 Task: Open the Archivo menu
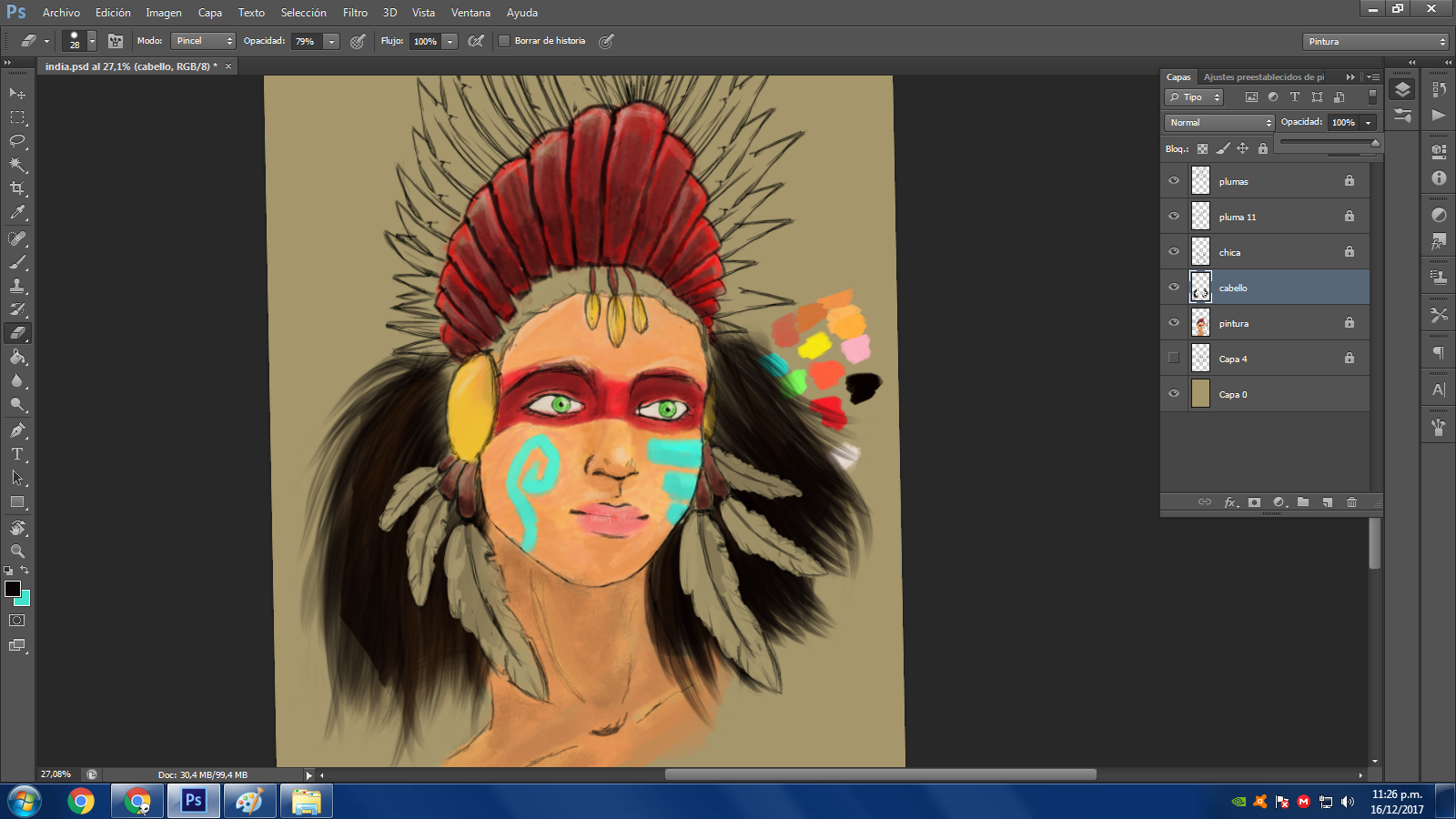tap(61, 13)
